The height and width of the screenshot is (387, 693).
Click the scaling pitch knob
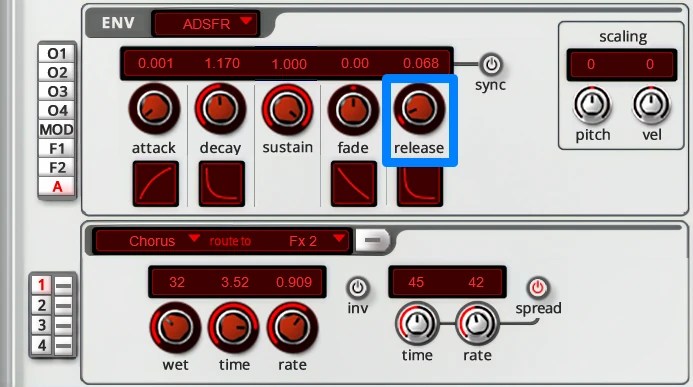(592, 105)
